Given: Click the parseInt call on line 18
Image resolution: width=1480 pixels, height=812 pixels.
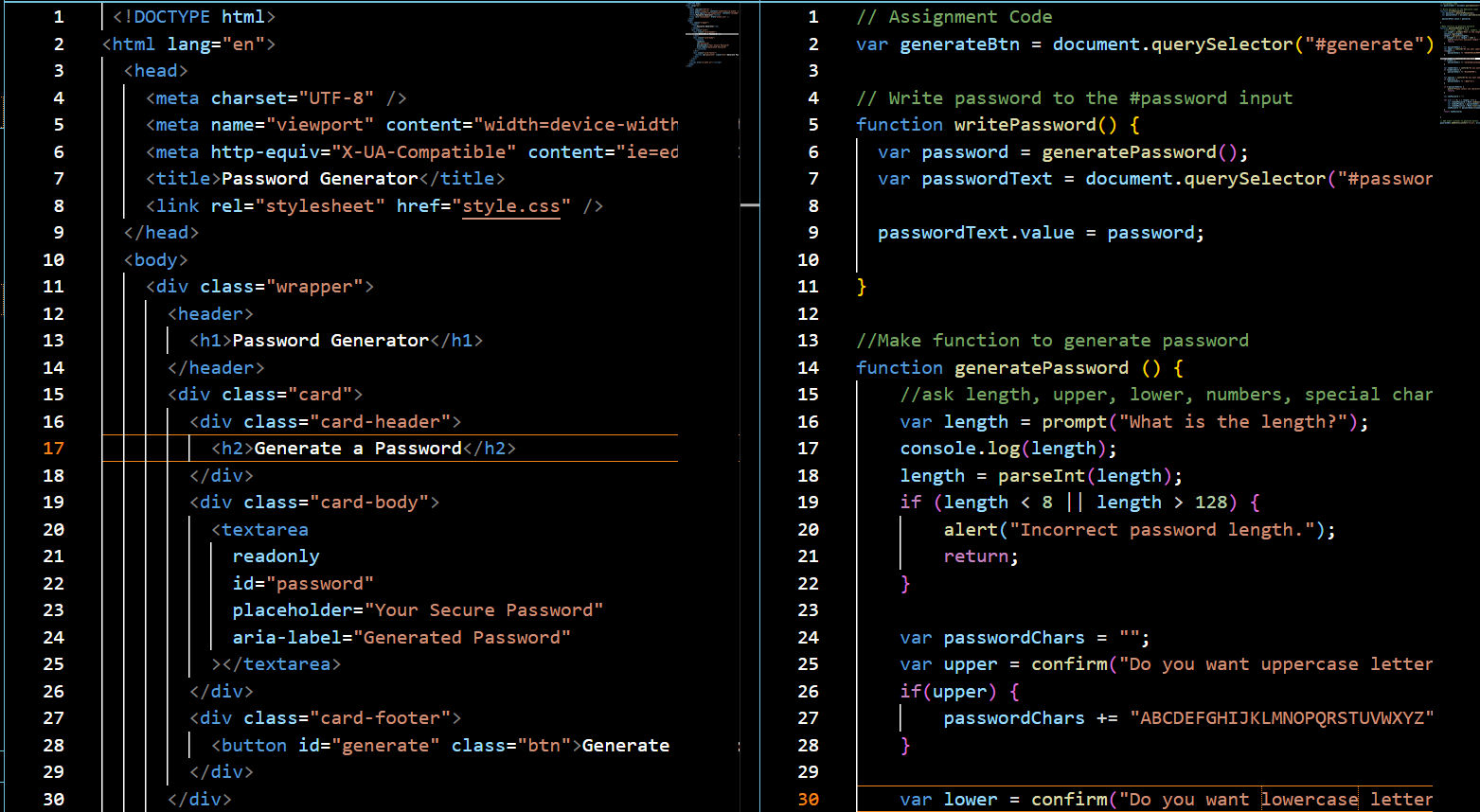Looking at the screenshot, I should click(x=1042, y=475).
